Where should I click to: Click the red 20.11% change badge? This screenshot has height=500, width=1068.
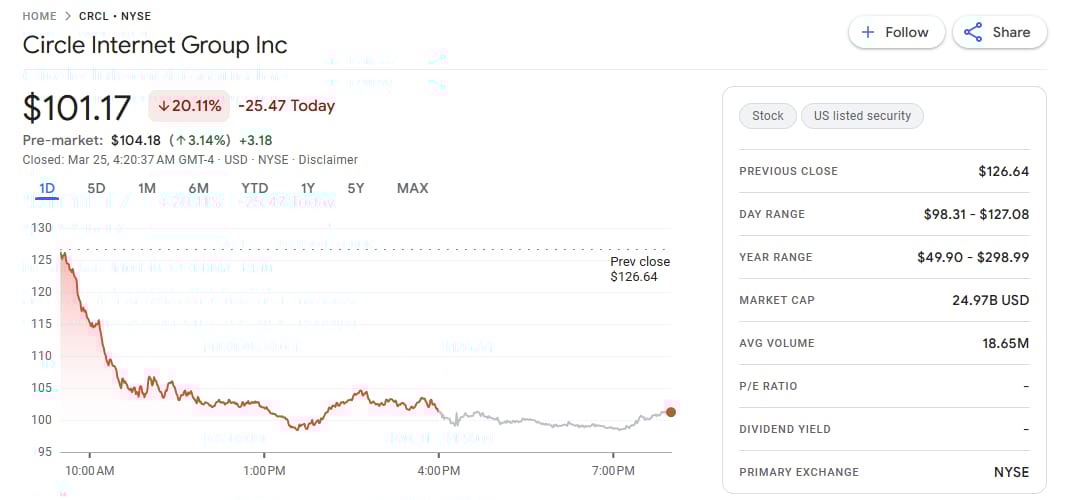pos(190,106)
